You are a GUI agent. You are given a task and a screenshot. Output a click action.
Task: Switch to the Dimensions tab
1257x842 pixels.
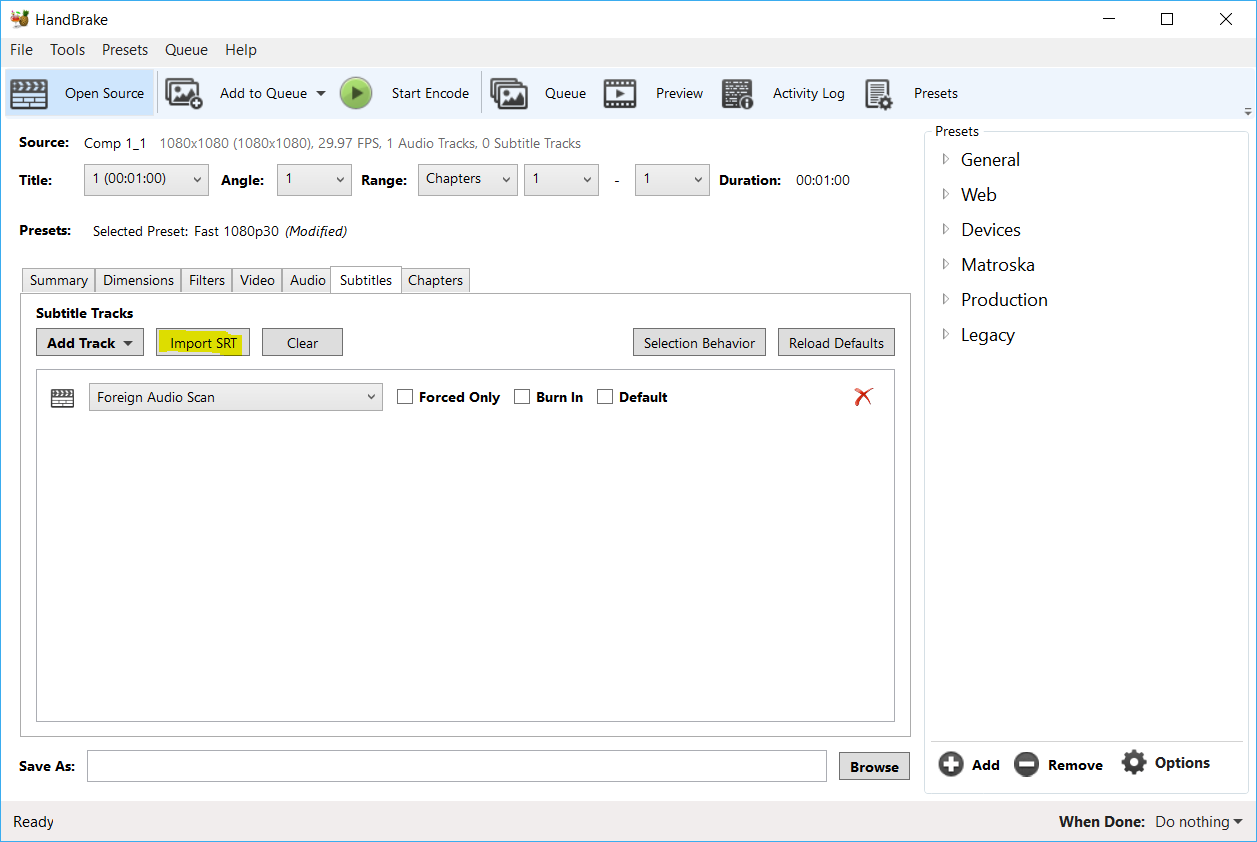coord(139,281)
